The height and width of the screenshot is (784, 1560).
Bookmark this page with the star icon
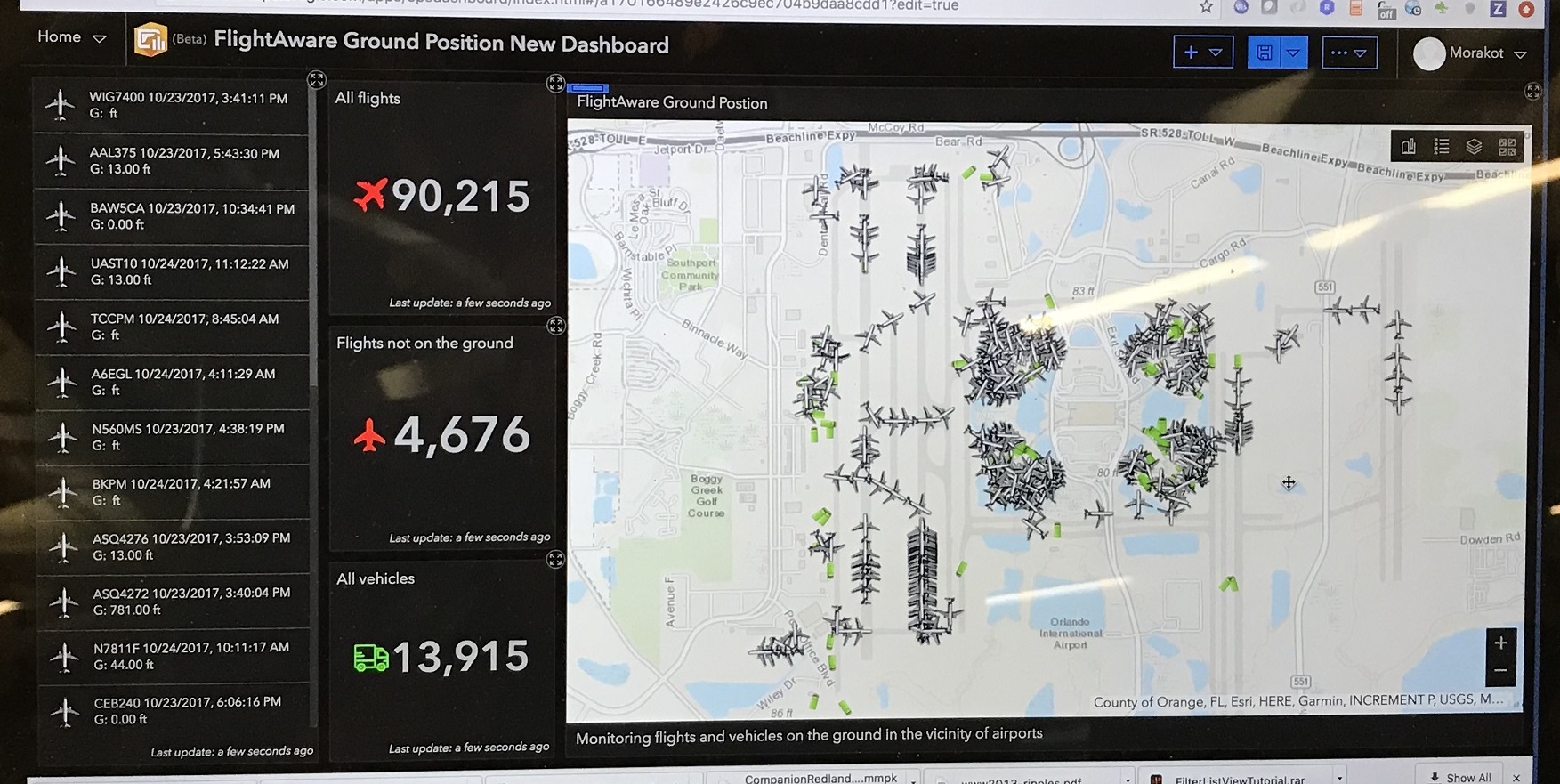coord(1206,7)
